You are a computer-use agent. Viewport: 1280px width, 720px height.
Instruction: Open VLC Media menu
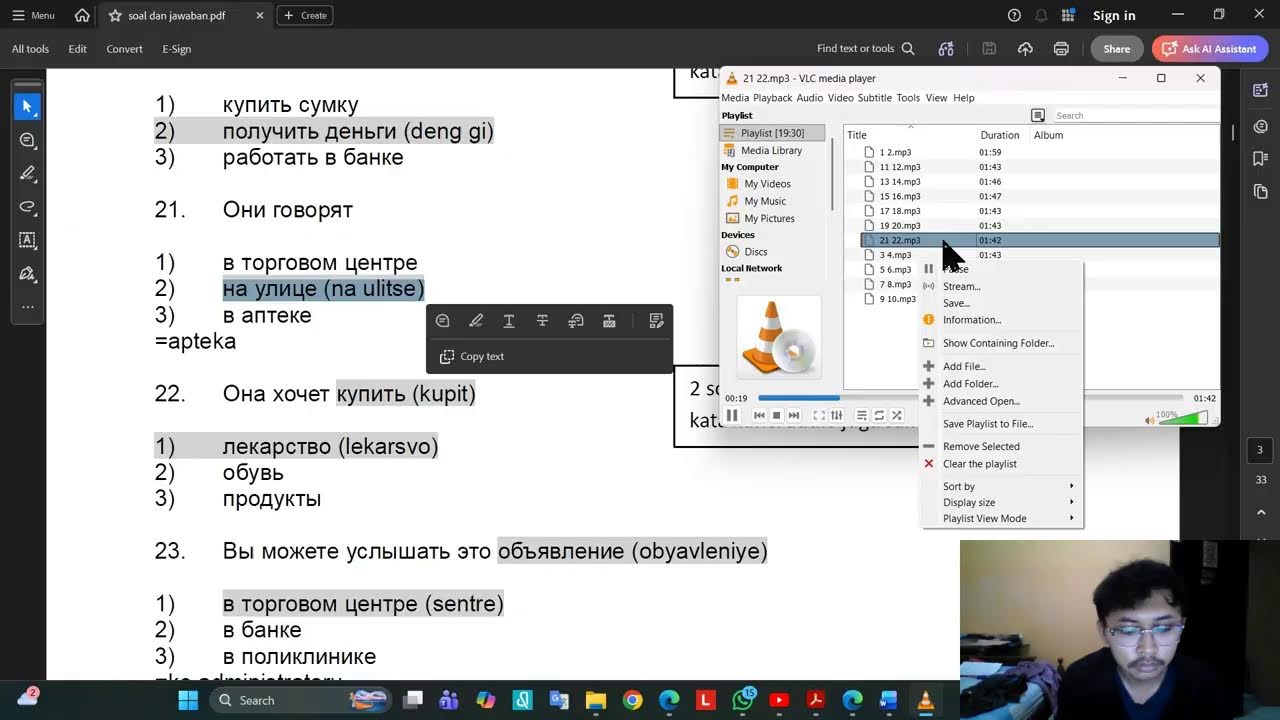[735, 98]
